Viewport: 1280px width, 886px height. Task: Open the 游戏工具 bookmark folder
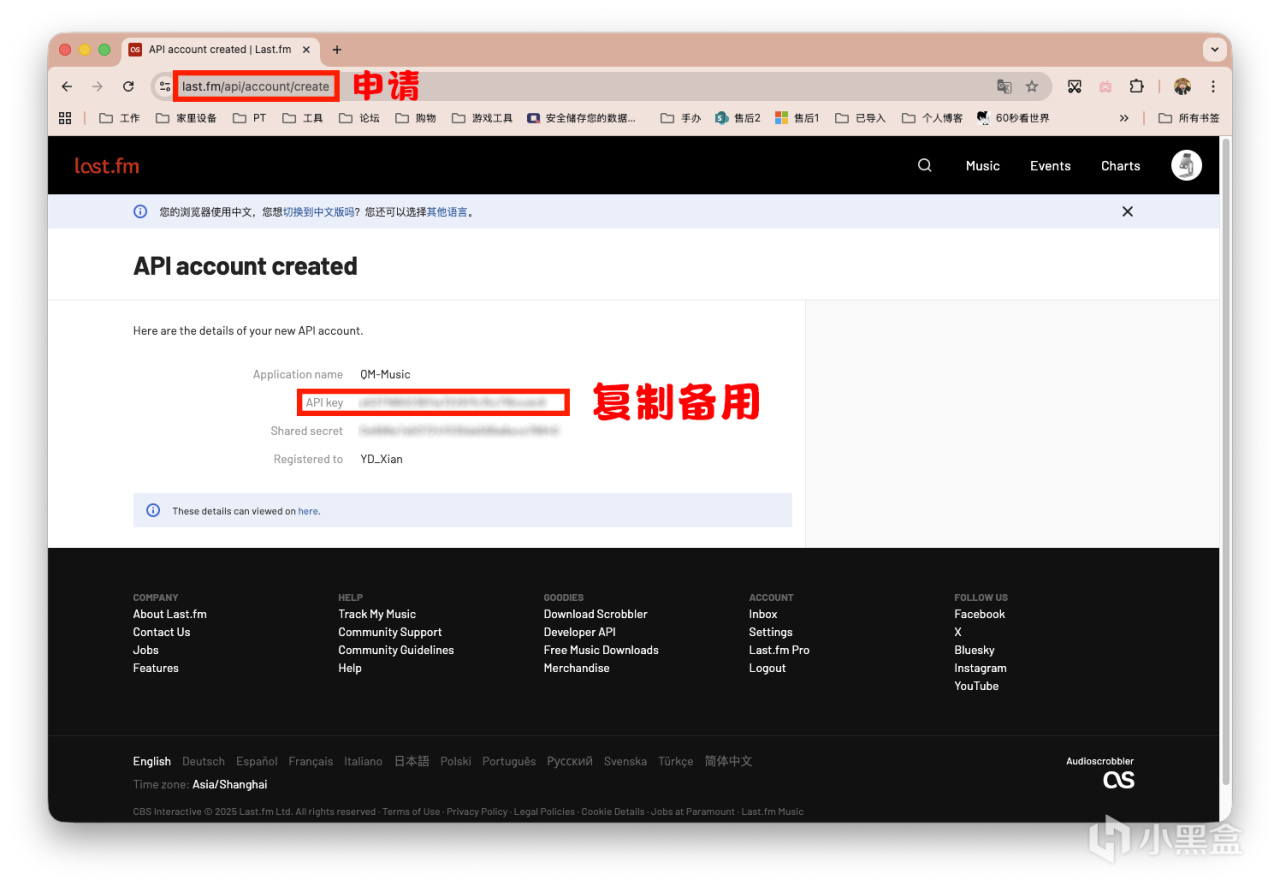(483, 118)
